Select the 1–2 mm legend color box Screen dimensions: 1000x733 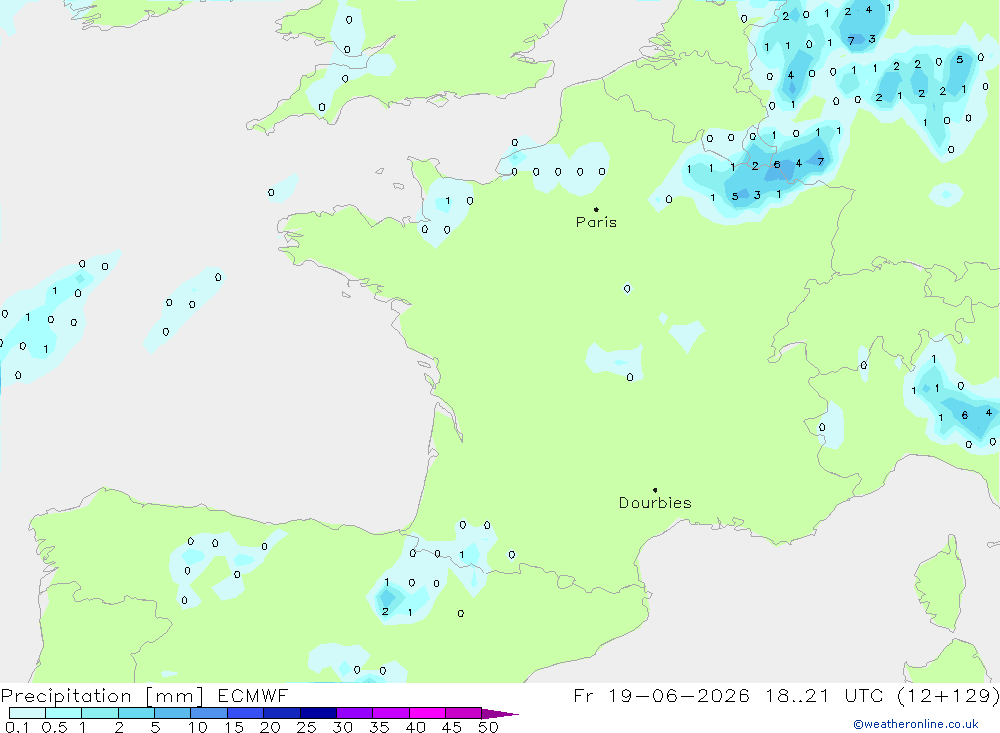(100, 713)
